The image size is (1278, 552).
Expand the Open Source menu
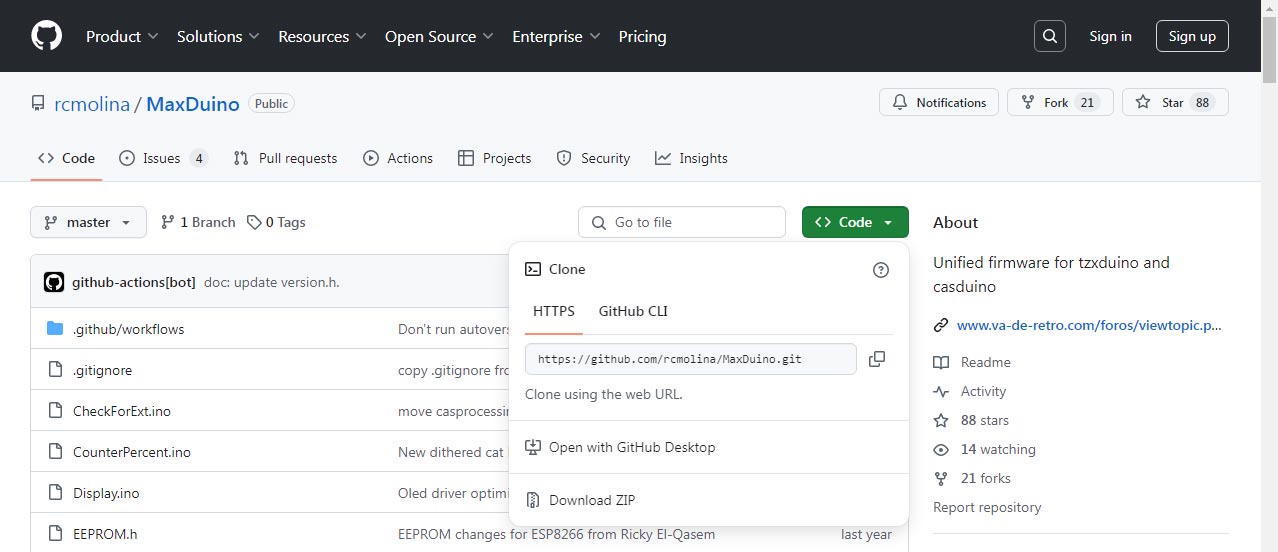coord(439,36)
